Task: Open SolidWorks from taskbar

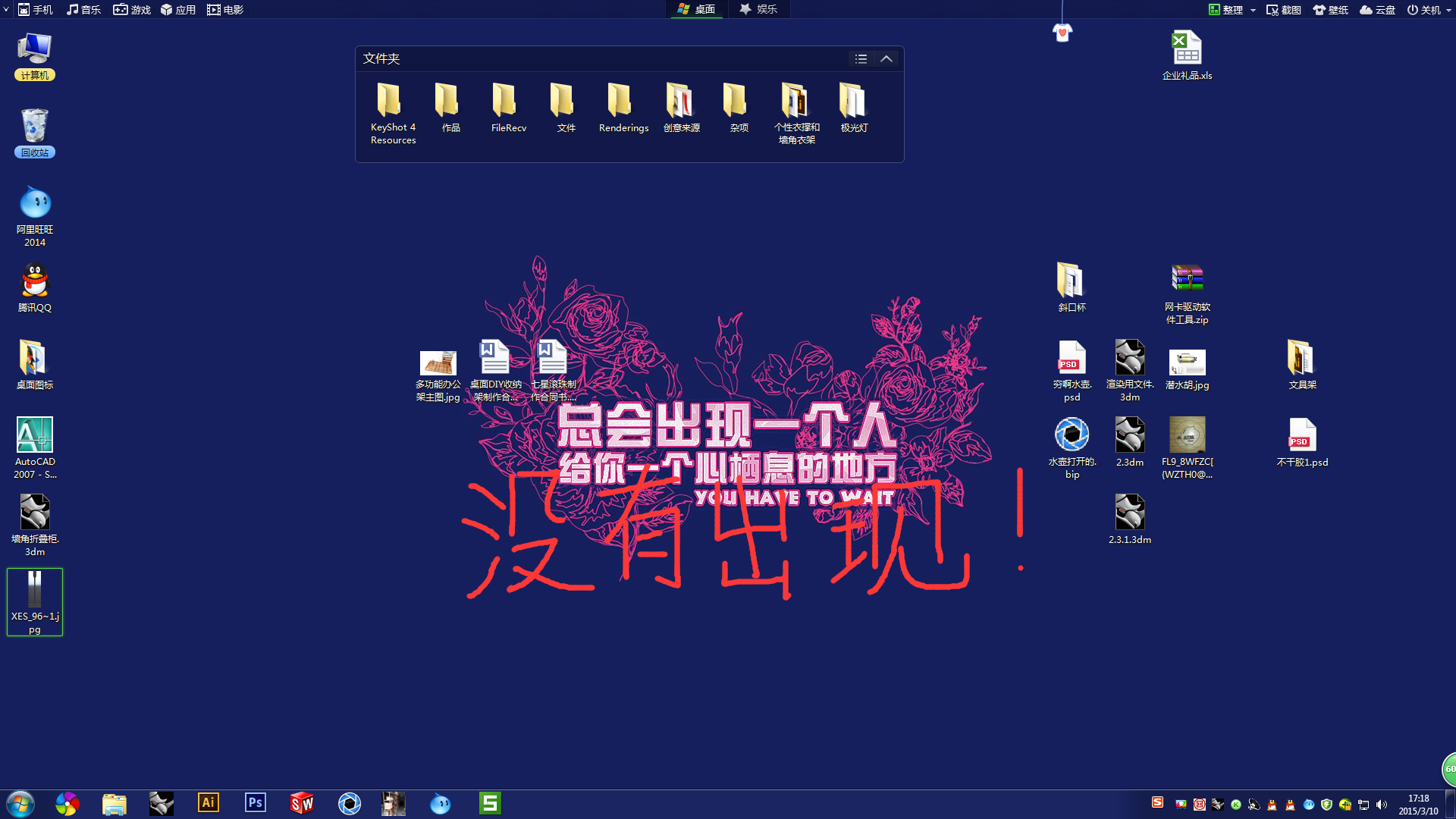Action: click(302, 803)
